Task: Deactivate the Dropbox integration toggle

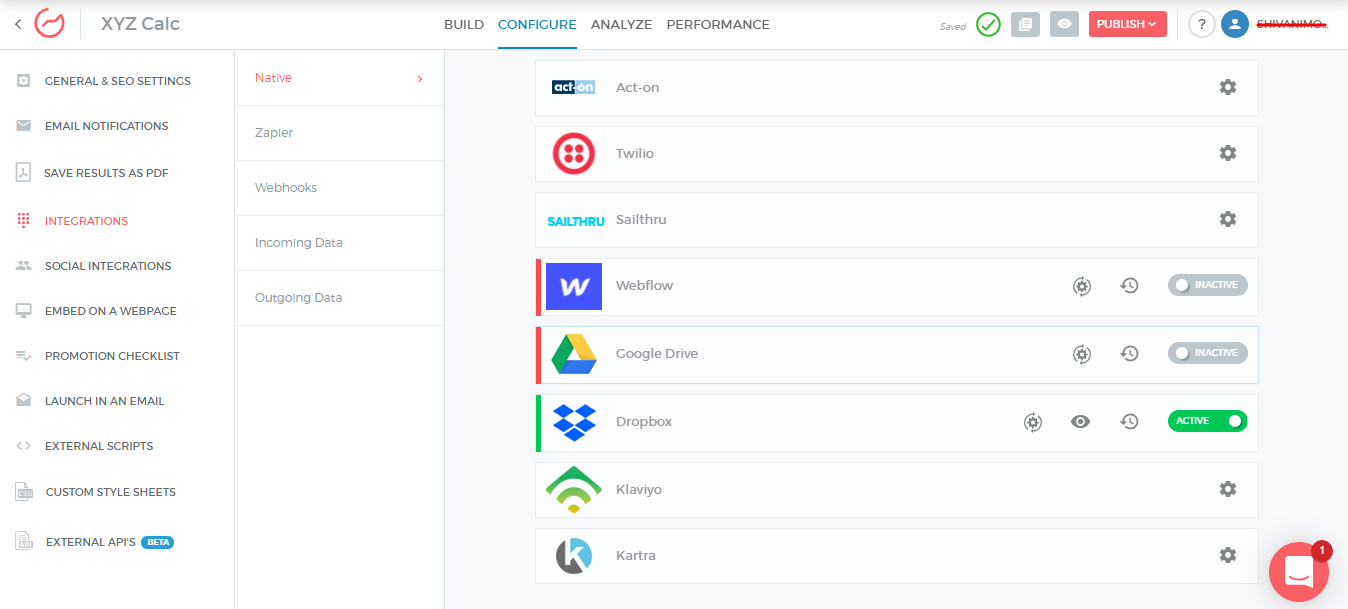Action: coord(1208,421)
